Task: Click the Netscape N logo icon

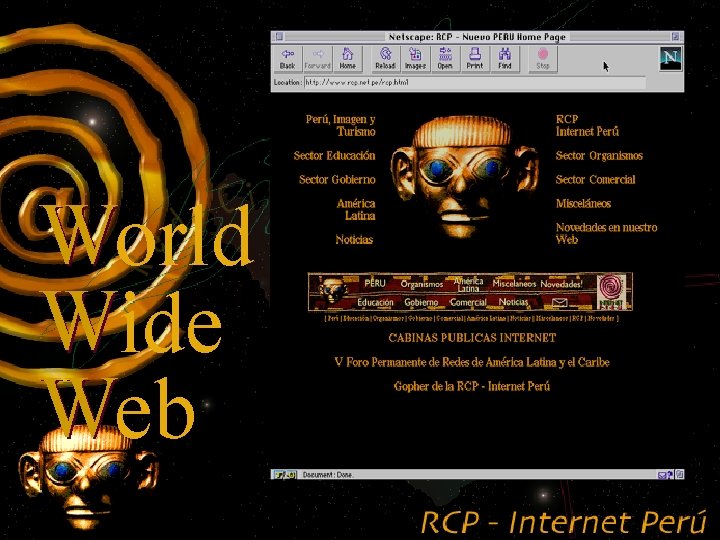Action: 670,58
